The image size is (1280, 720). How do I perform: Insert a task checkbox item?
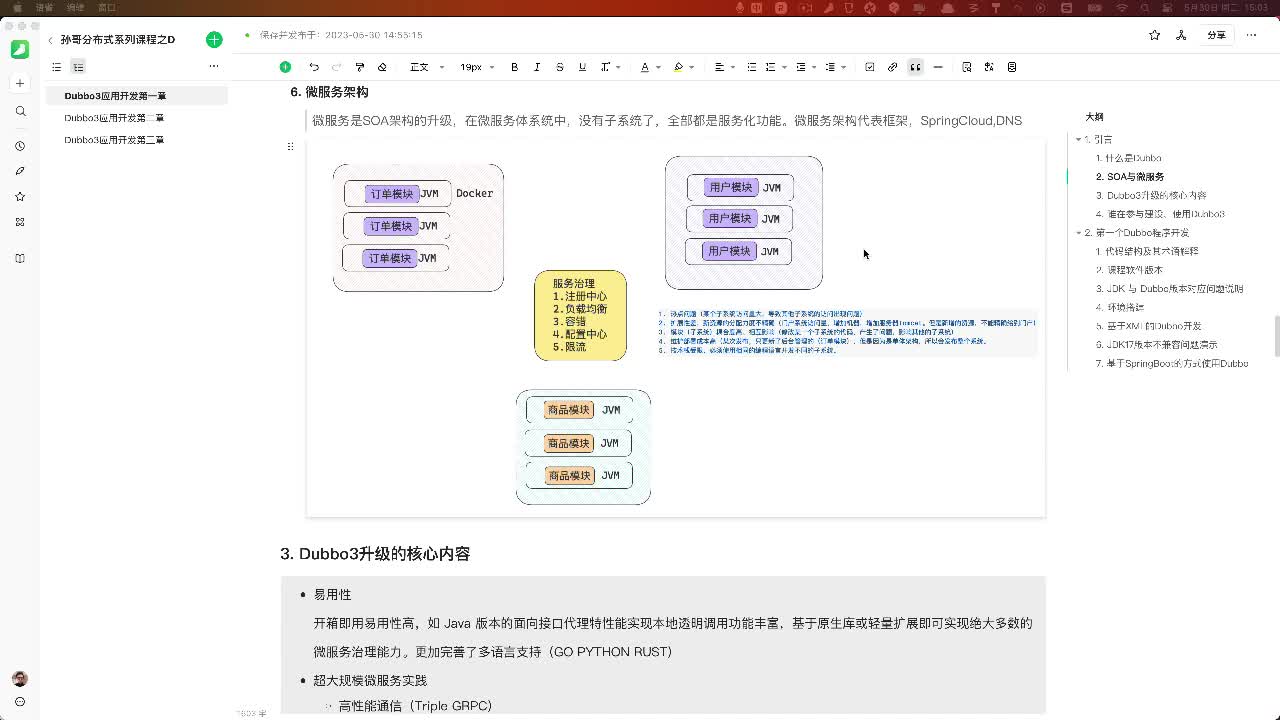(x=870, y=67)
